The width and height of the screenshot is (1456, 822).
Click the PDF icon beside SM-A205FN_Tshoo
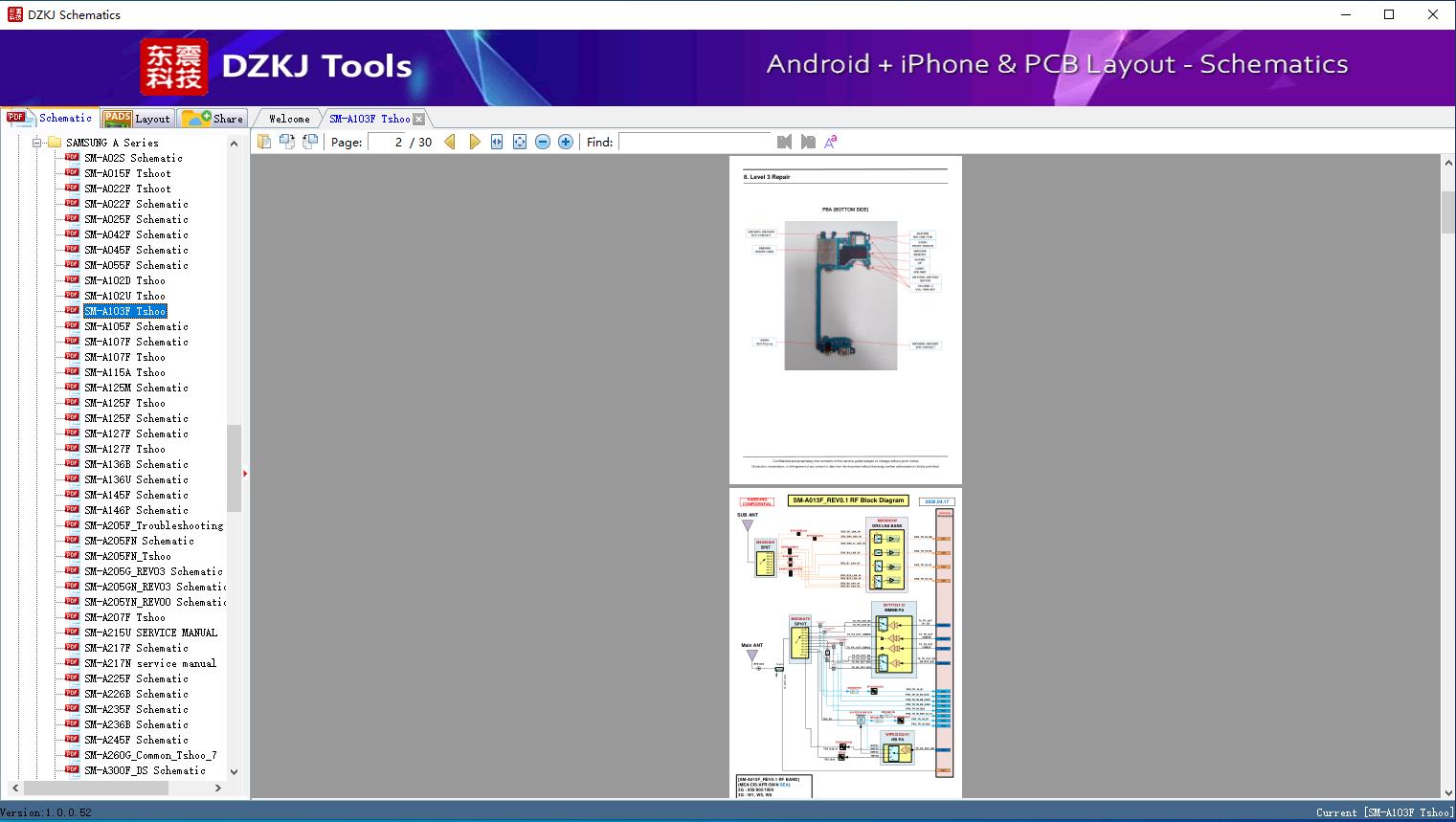pyautogui.click(x=72, y=556)
